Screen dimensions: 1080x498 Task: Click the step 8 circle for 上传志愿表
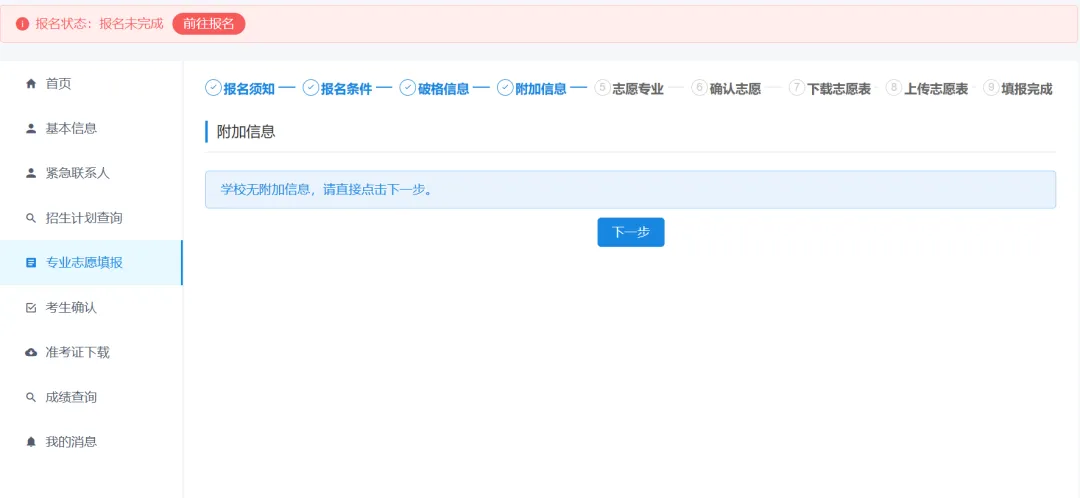(894, 88)
